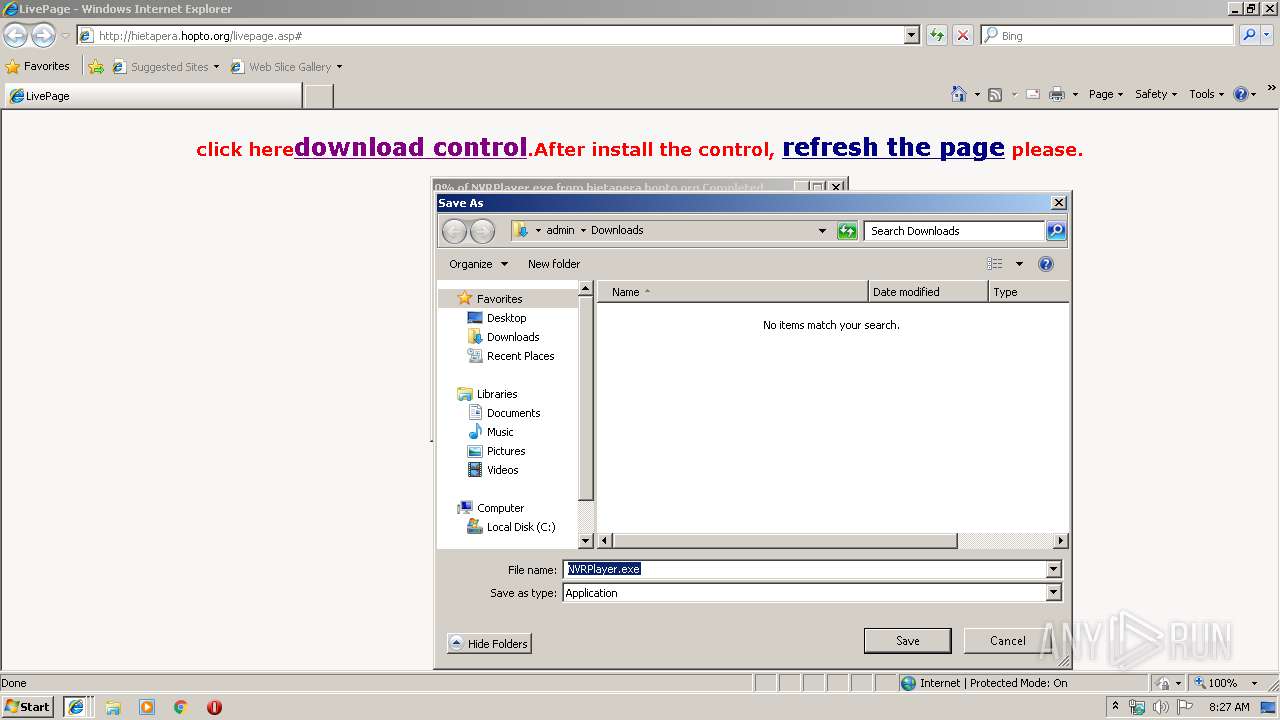Click the Action Center flag tray icon

[1184, 707]
